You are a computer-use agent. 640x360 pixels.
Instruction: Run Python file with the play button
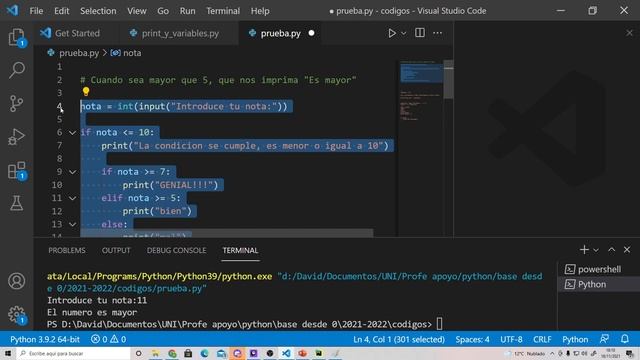tap(391, 33)
